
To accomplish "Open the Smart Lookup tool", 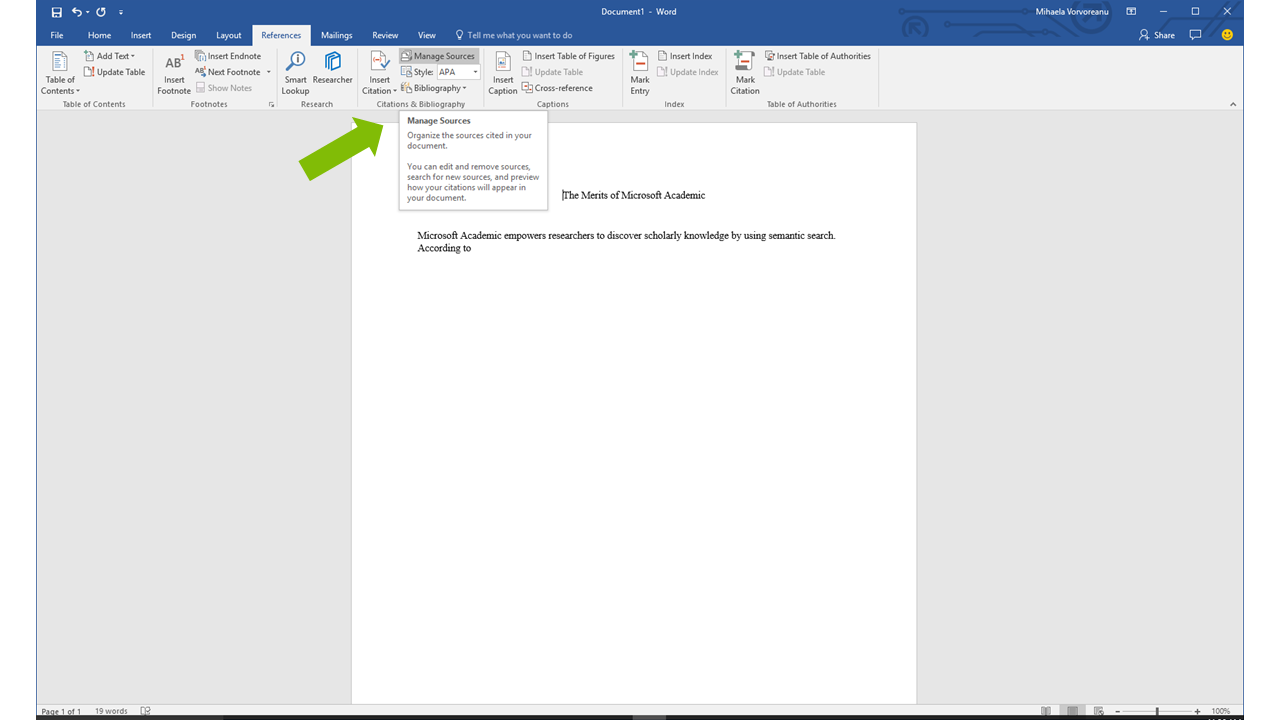I will click(295, 72).
